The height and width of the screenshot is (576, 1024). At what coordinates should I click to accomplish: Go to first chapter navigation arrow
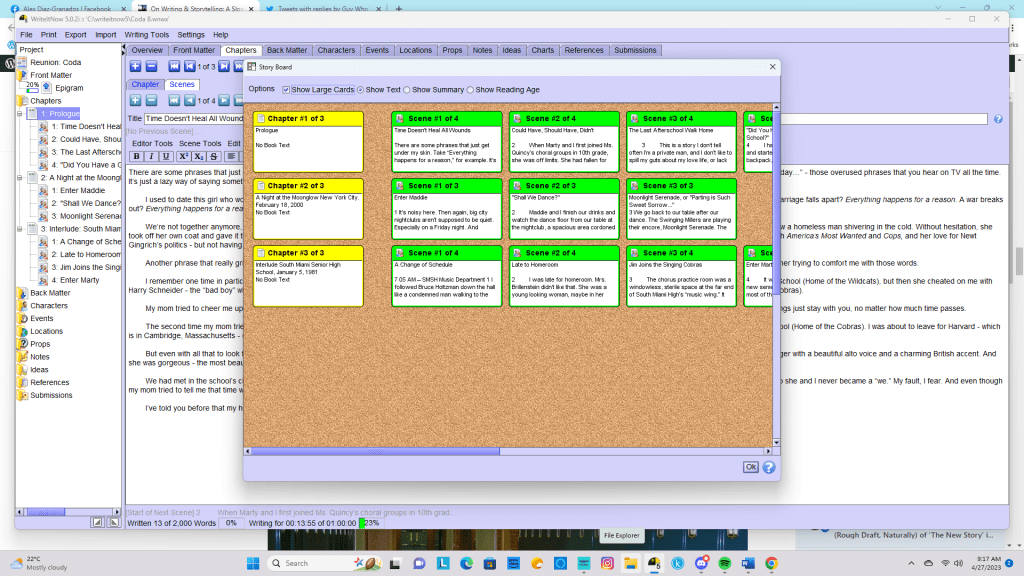[174, 67]
